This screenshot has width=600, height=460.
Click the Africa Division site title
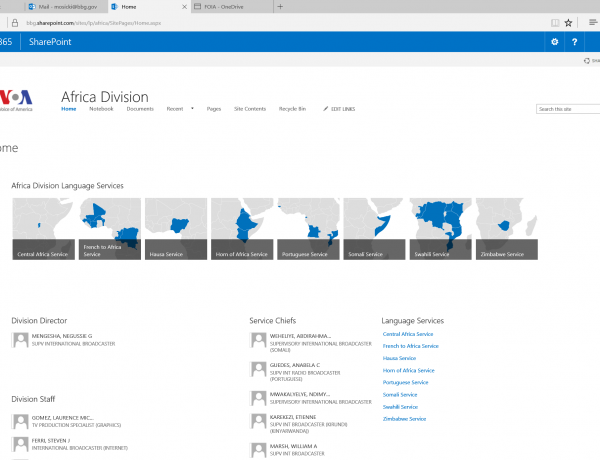click(105, 97)
